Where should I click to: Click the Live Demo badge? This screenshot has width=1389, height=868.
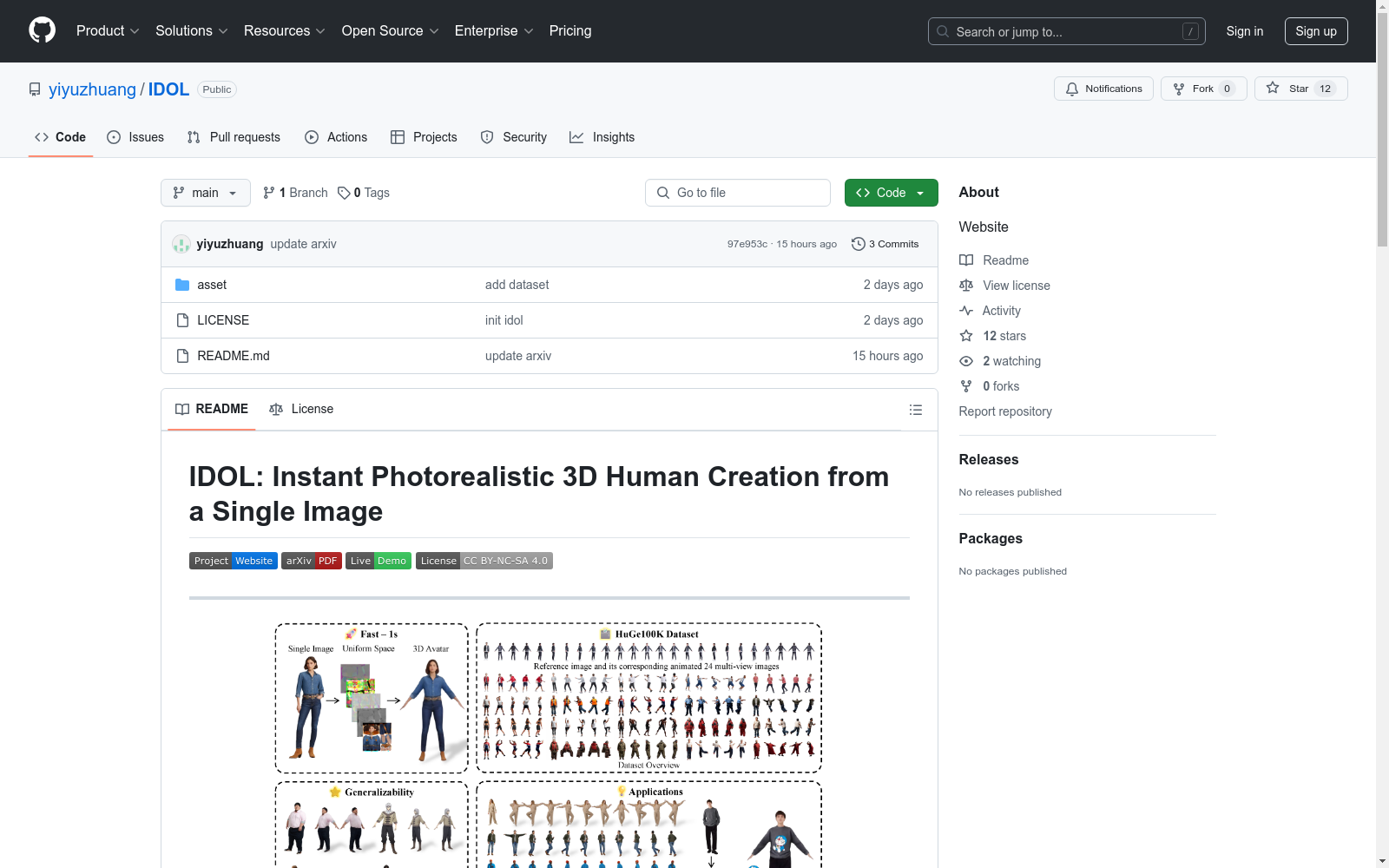379,561
